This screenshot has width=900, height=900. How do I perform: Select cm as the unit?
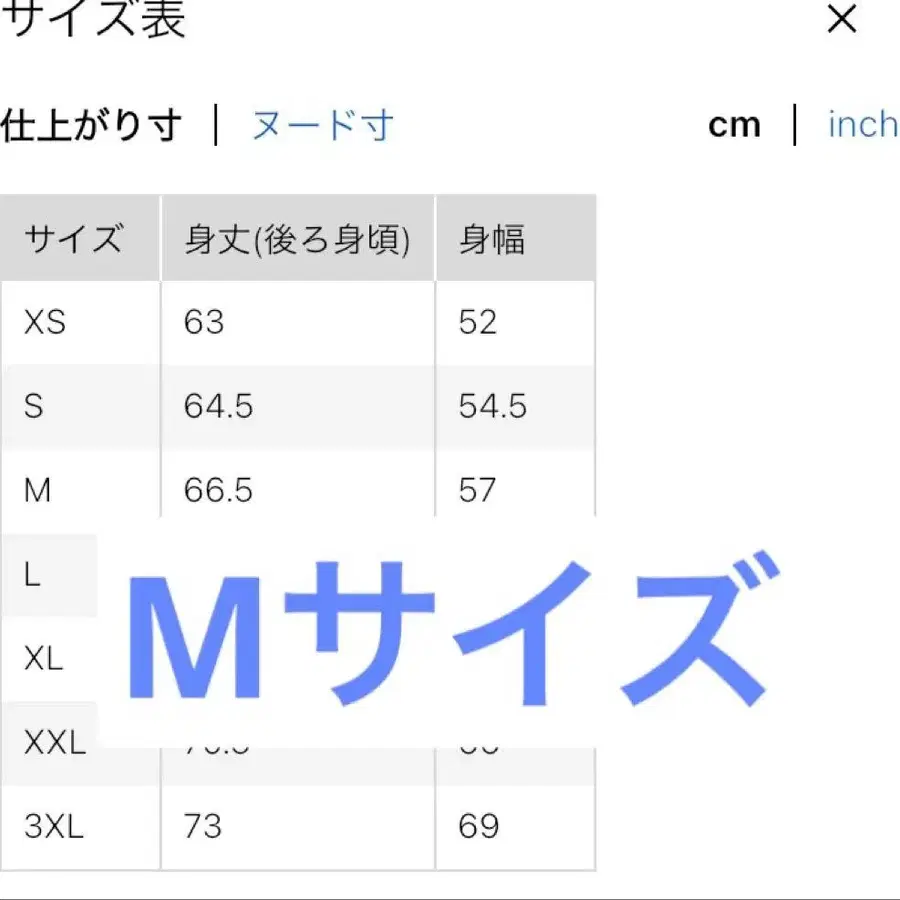735,123
